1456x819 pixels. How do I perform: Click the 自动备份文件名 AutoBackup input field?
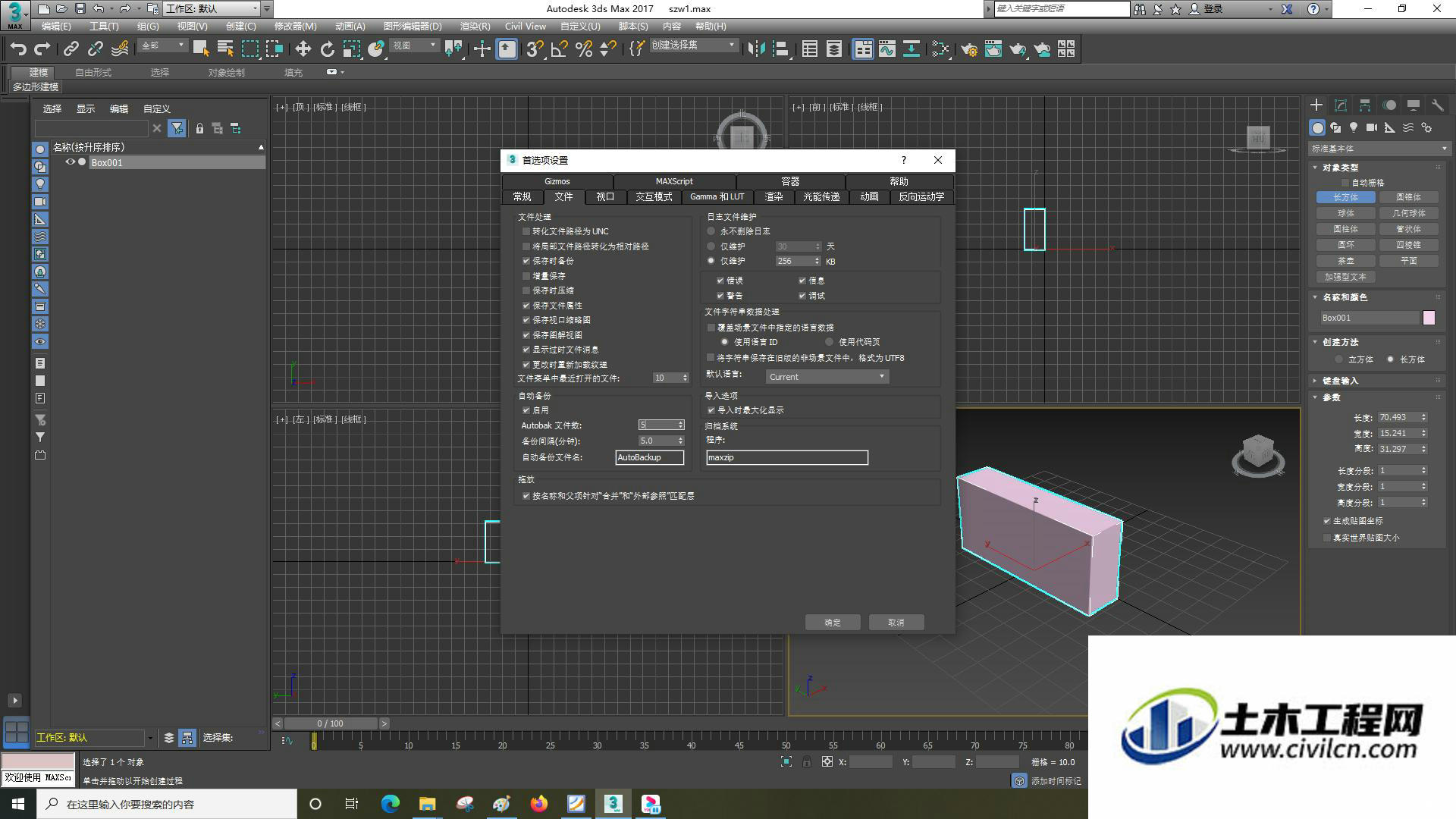(x=649, y=457)
